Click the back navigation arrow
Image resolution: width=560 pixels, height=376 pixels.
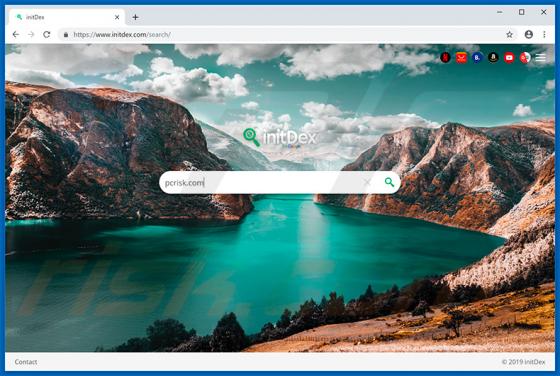(16, 34)
